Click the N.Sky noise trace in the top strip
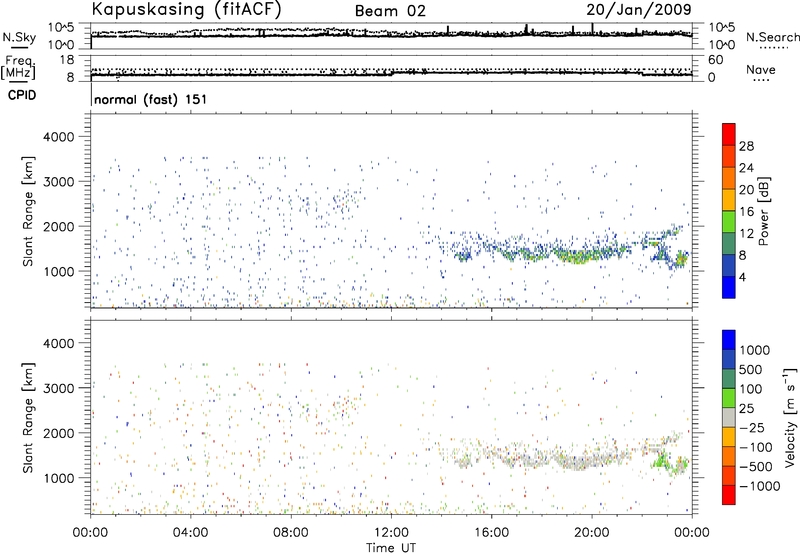This screenshot has width=800, height=554. pyautogui.click(x=391, y=35)
